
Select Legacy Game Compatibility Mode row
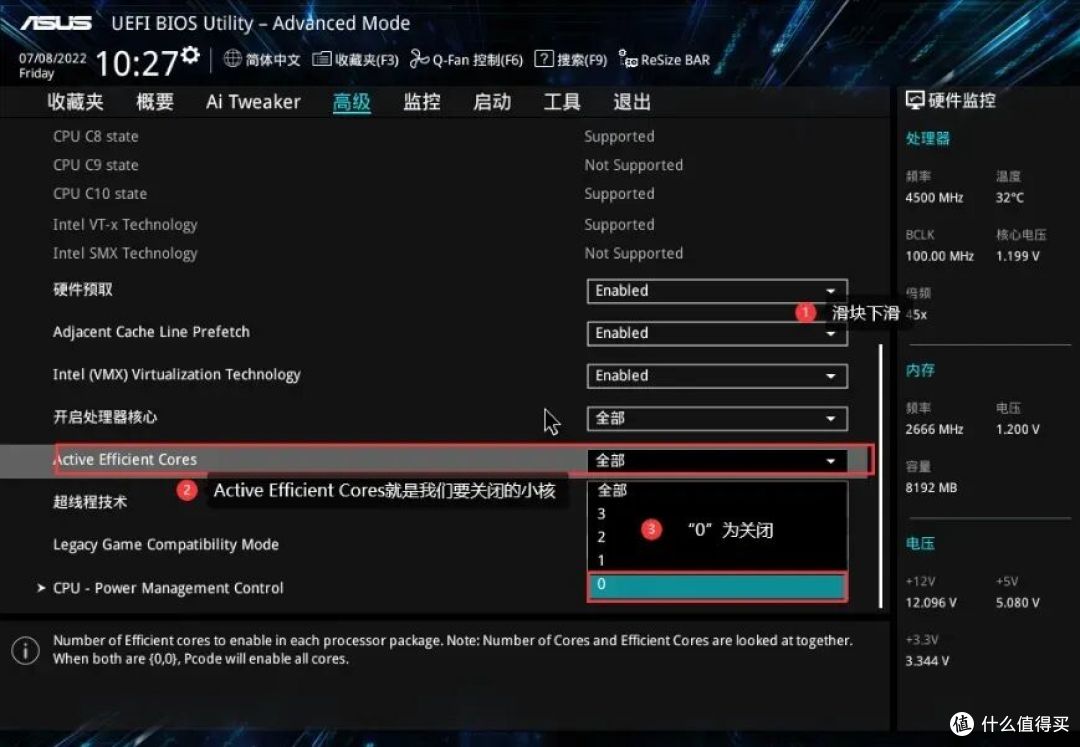[x=166, y=545]
